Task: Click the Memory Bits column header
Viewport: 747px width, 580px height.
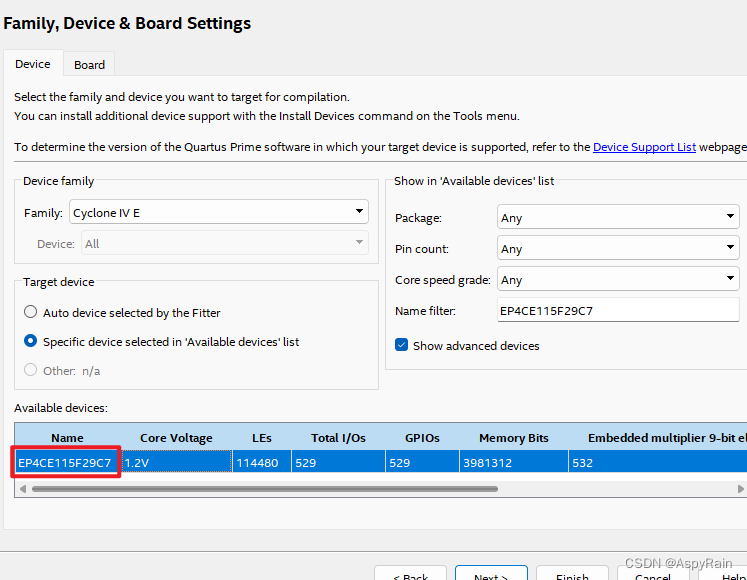Action: pos(514,438)
